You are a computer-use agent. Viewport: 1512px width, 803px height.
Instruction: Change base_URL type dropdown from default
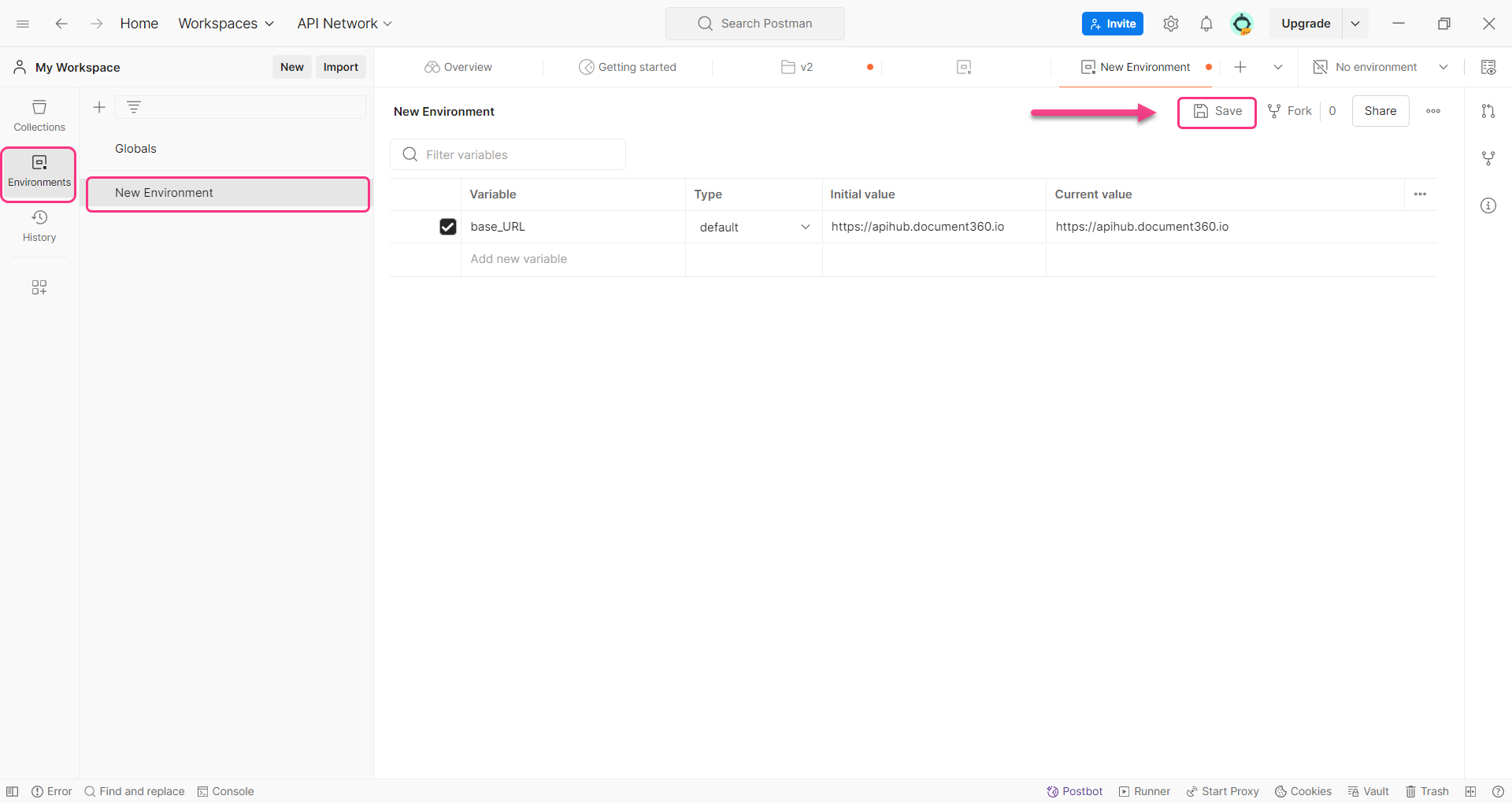pos(754,227)
